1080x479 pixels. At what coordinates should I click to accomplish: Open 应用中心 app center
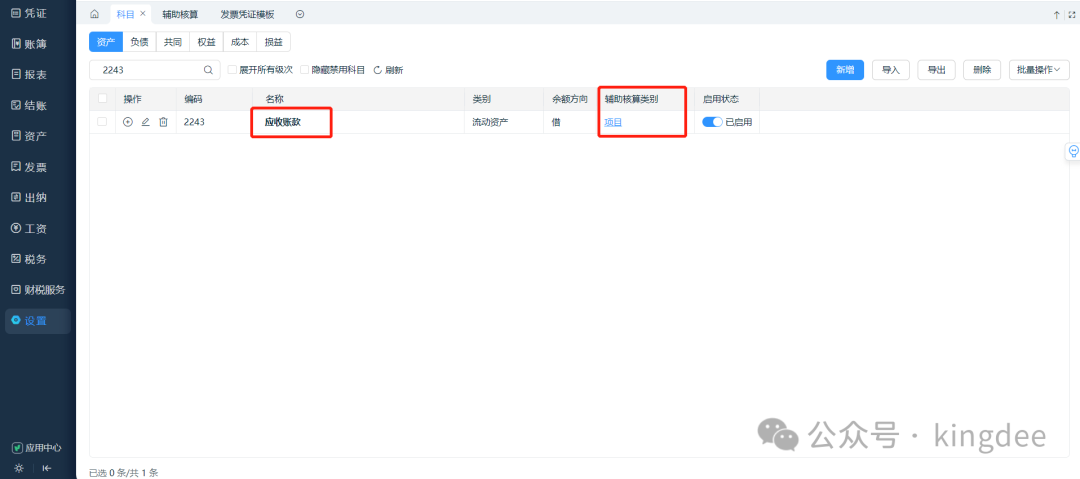coord(37,448)
